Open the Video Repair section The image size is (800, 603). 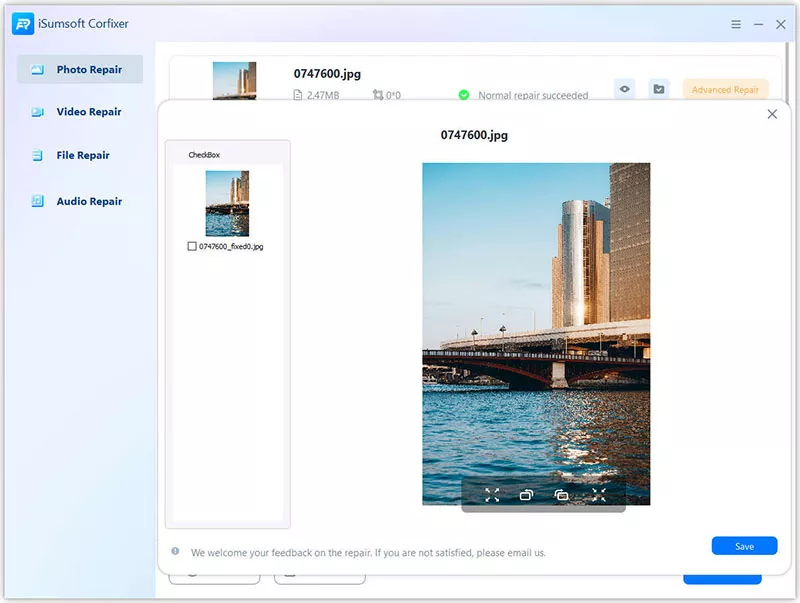click(x=80, y=112)
